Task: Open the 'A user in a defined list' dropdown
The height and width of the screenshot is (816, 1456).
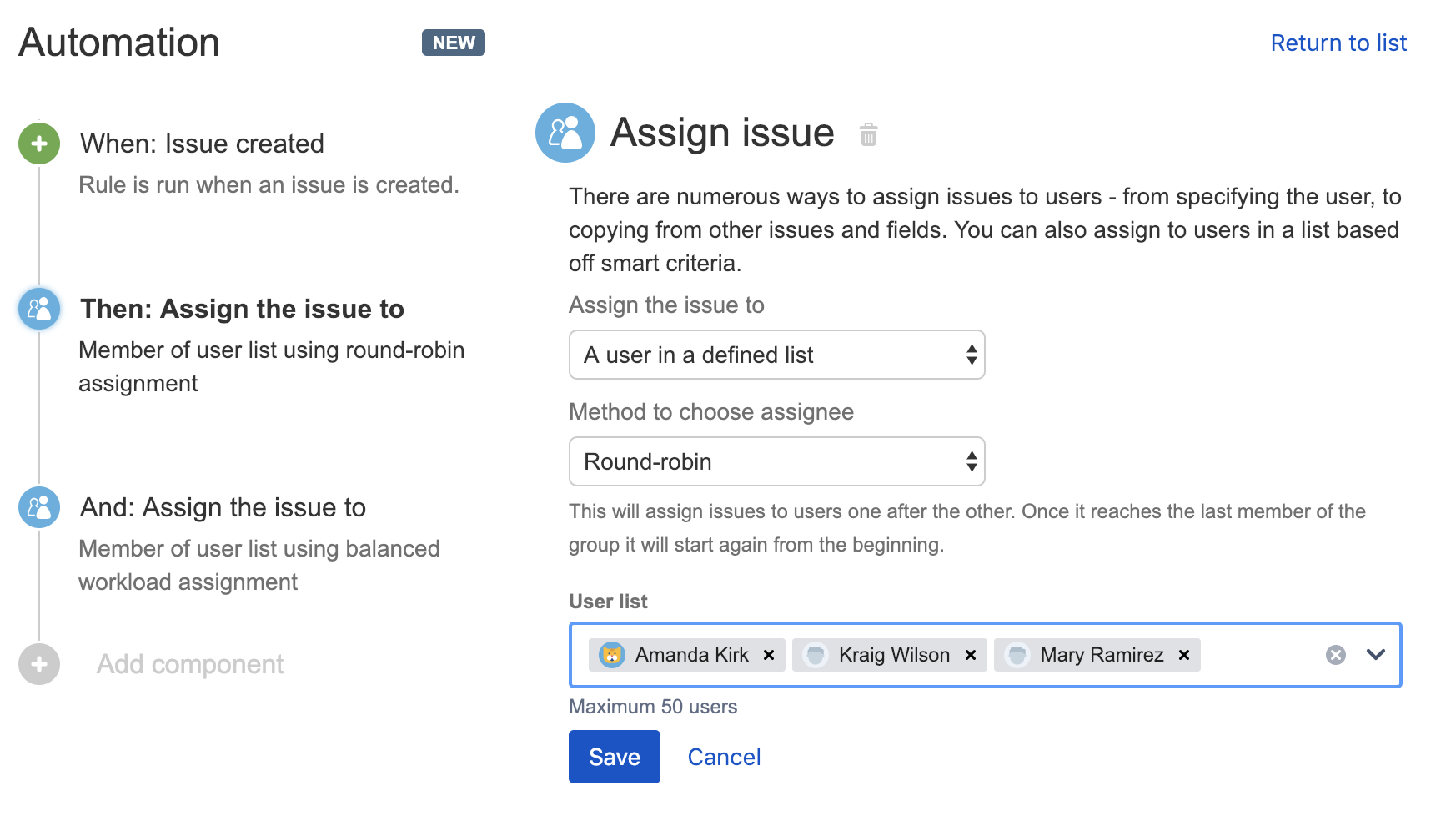Action: pyautogui.click(x=776, y=355)
